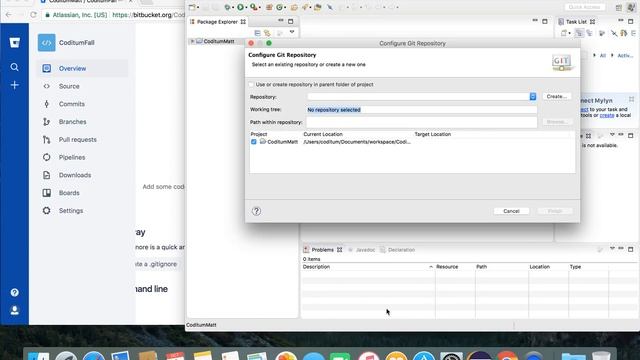Check 'Use or create repository in parent folder'

pos(251,84)
